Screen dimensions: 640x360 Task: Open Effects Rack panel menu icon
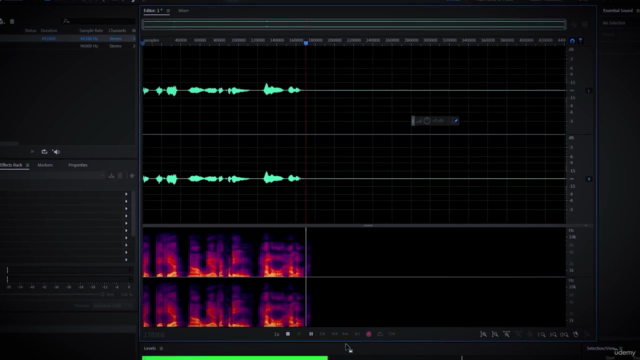coord(27,165)
